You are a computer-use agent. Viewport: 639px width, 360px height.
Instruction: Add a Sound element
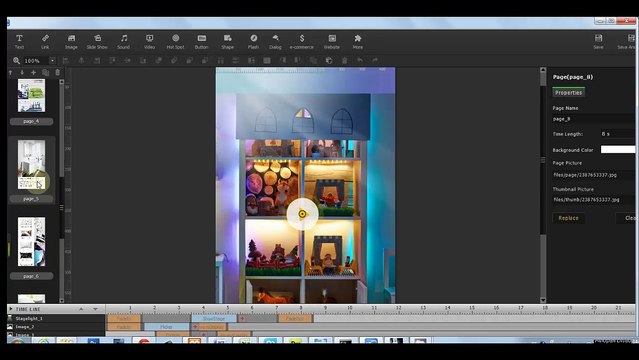(123, 42)
